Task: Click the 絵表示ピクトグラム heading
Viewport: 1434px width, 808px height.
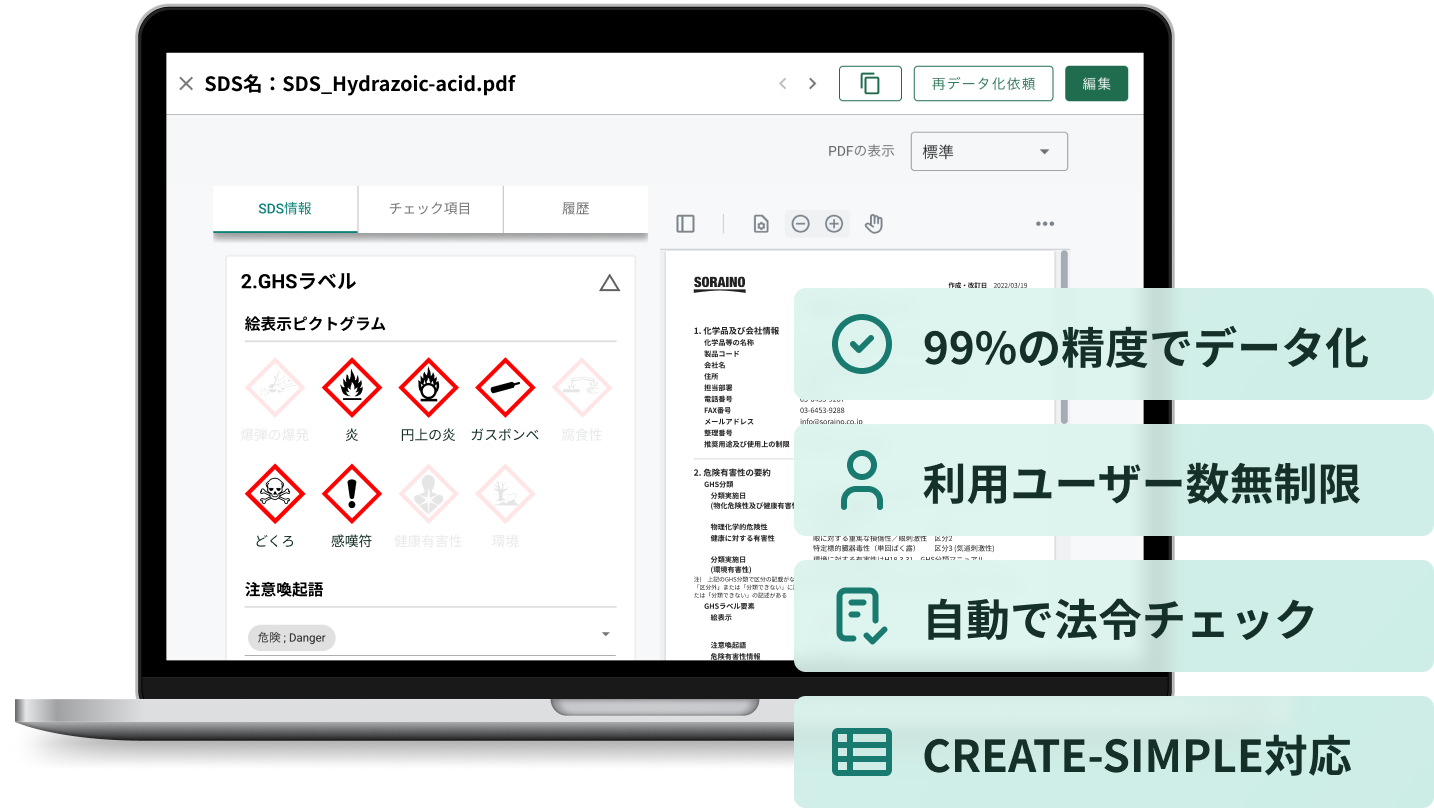Action: 315,323
